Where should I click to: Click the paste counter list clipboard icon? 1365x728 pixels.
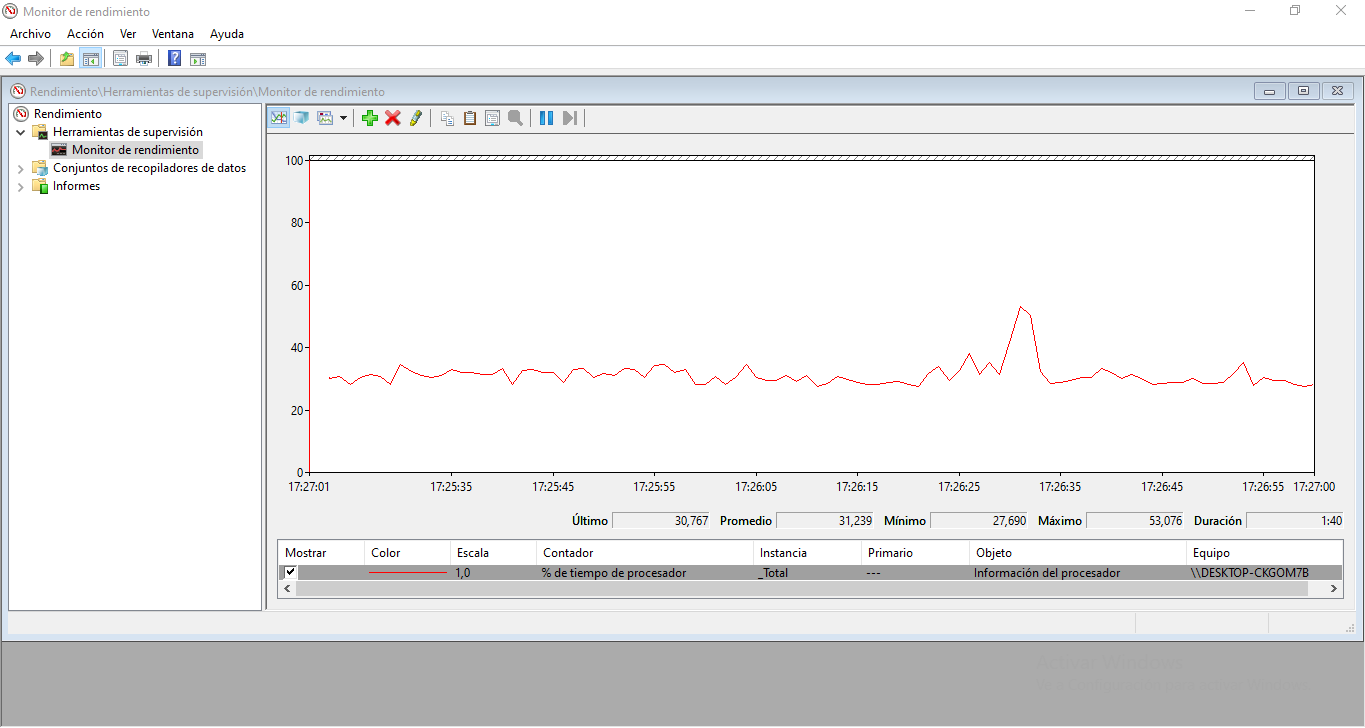tap(469, 118)
